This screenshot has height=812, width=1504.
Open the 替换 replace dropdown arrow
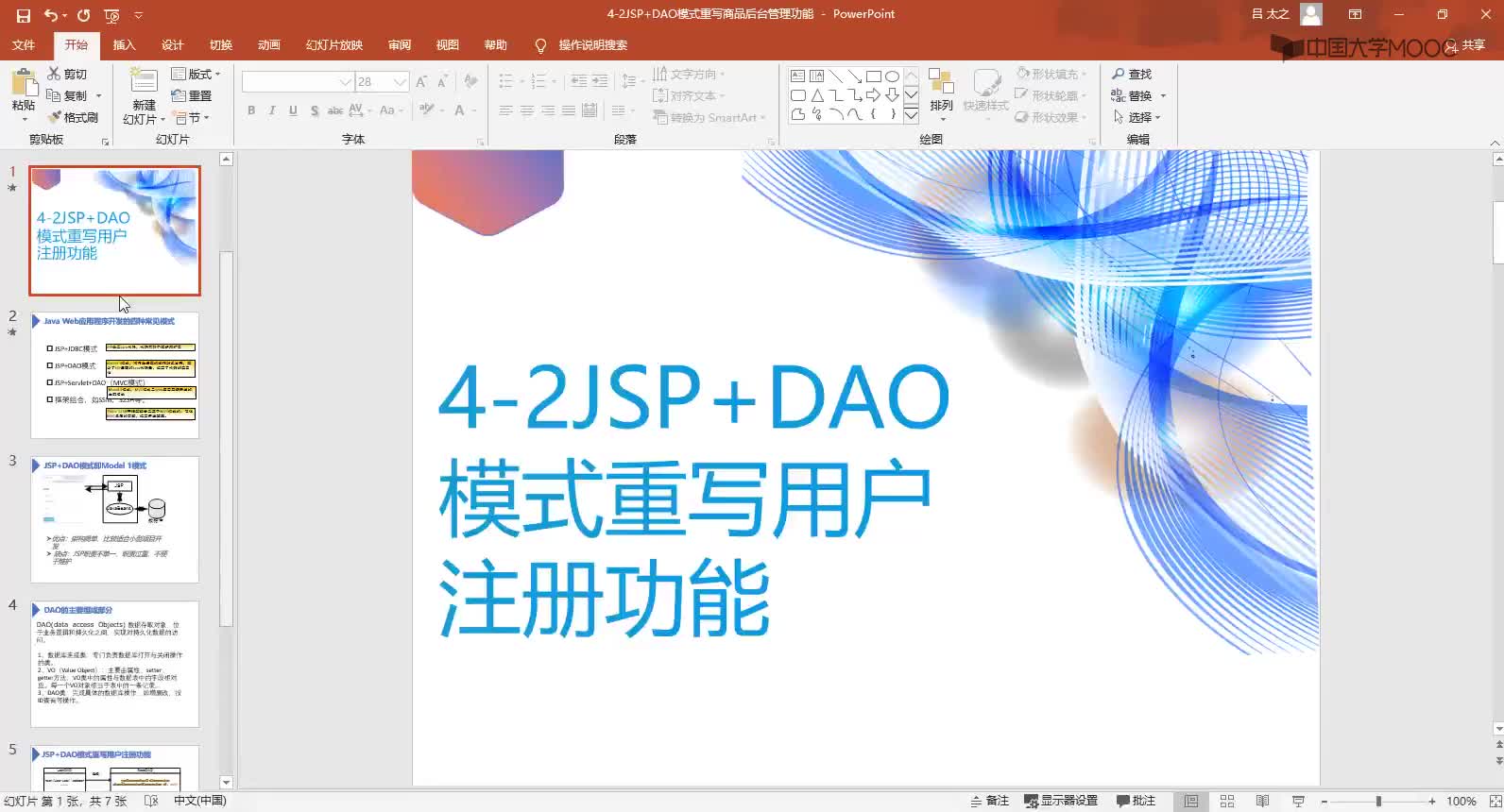coord(1163,95)
